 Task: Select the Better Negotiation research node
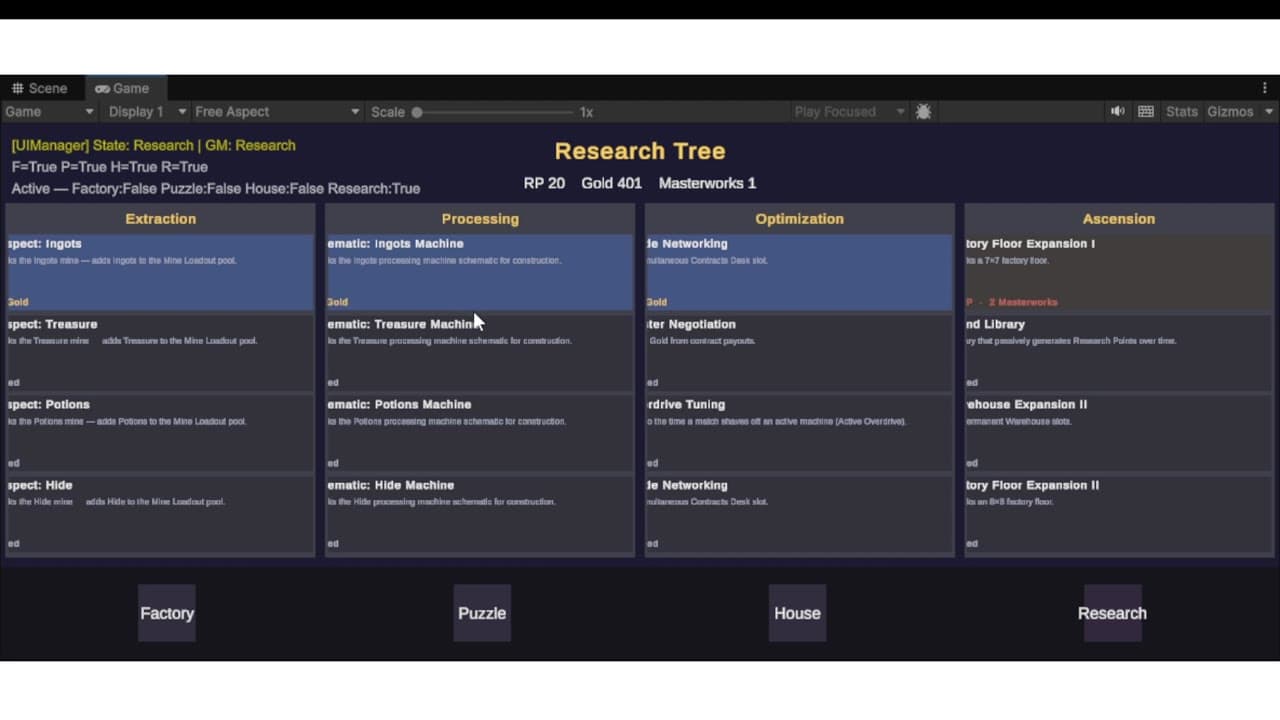click(x=799, y=353)
